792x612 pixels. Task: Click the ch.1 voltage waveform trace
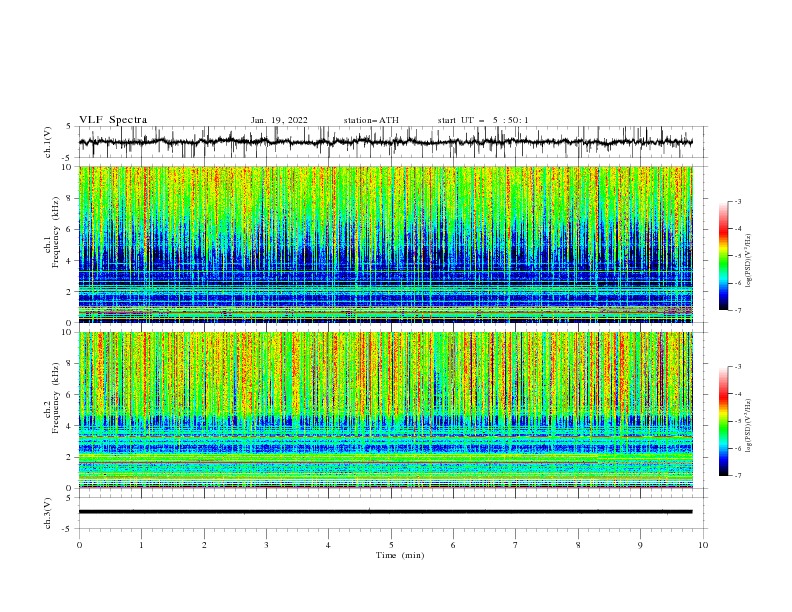(x=385, y=142)
